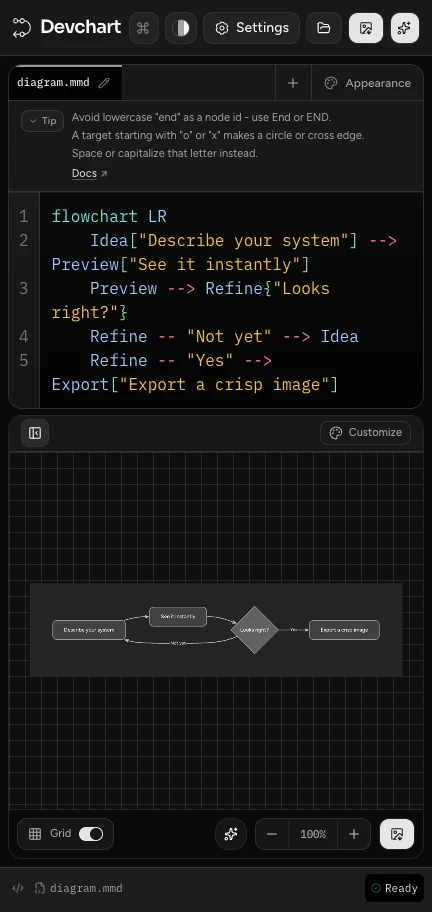432x912 pixels.
Task: Add a new diagram tab
Action: 293,83
